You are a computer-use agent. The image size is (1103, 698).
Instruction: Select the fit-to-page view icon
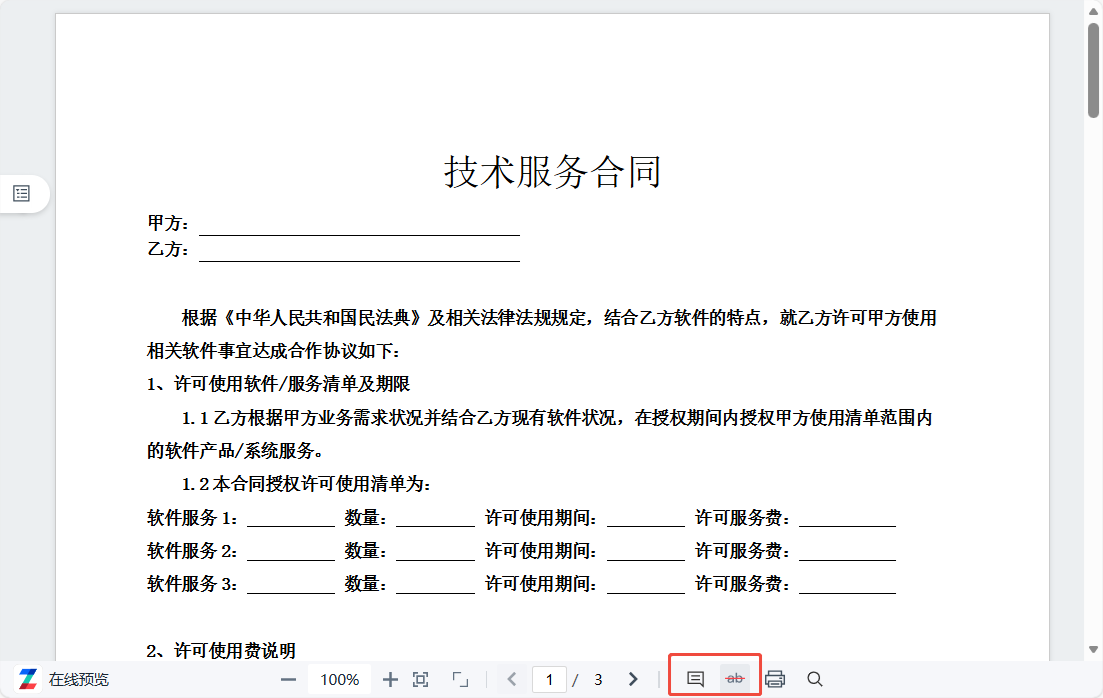pos(421,679)
